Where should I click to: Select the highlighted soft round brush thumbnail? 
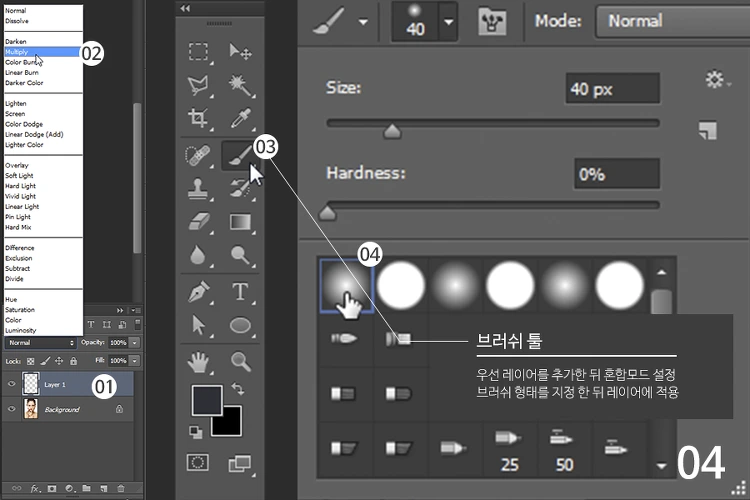tap(346, 286)
